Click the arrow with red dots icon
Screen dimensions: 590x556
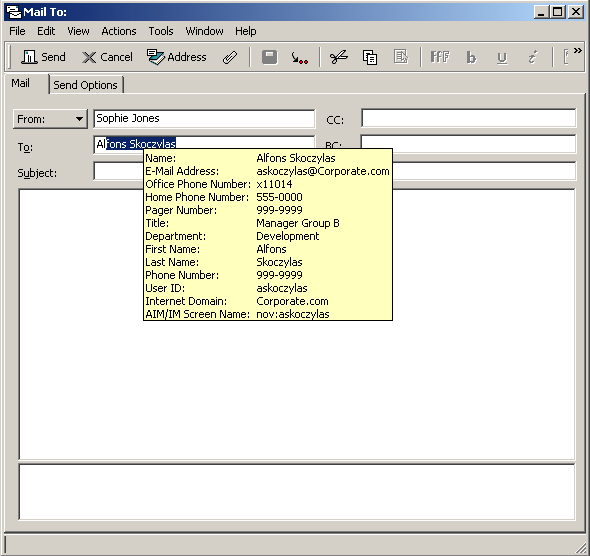300,58
